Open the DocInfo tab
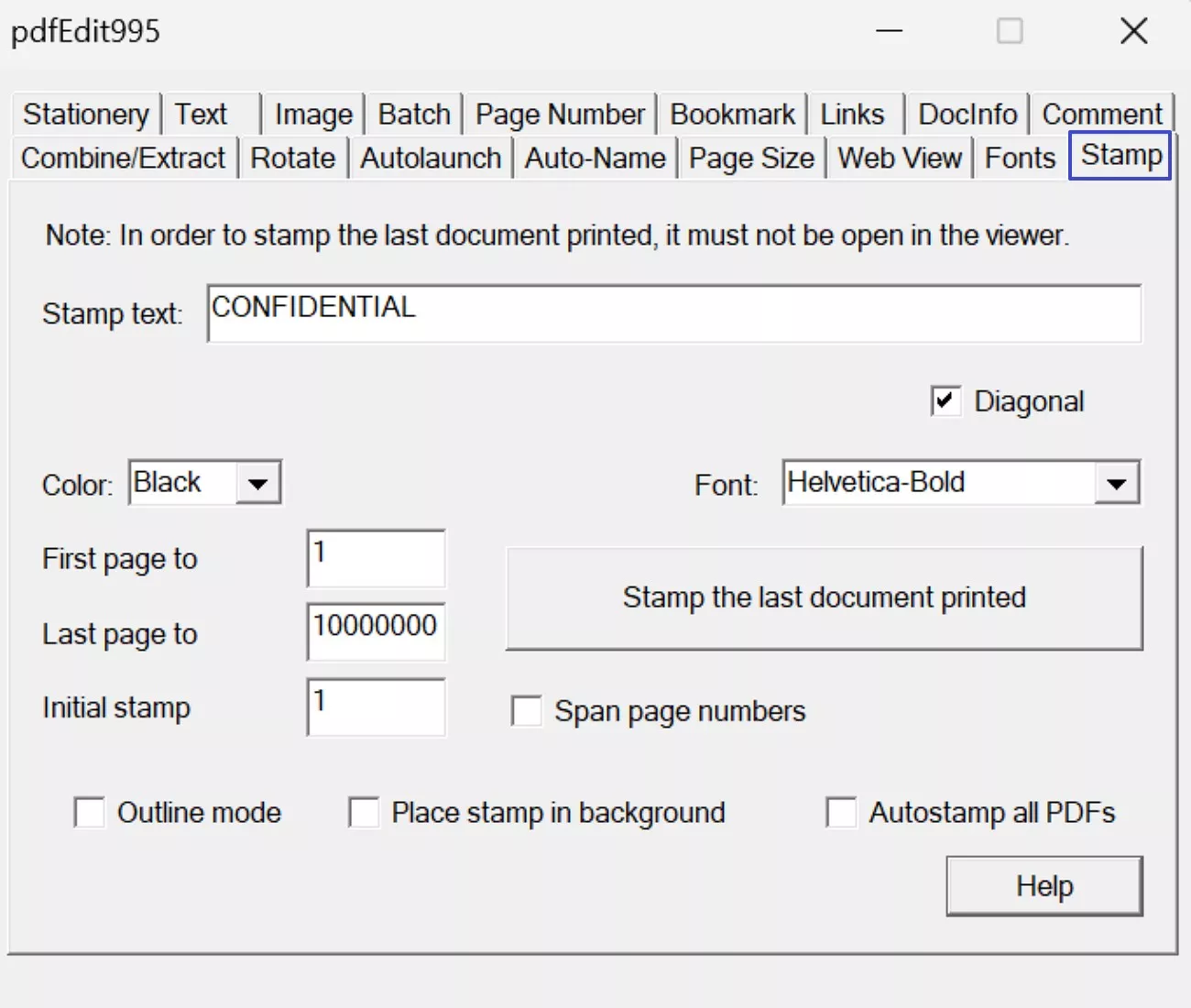1191x1008 pixels. 967,114
